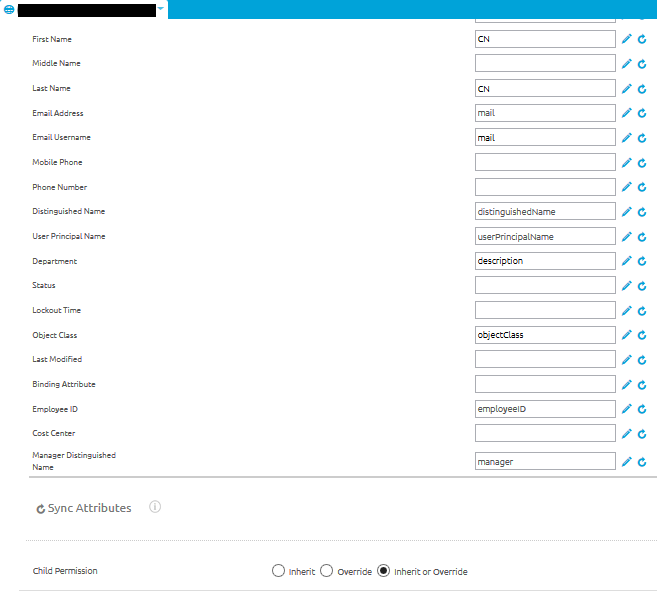Click into the Middle Name input field

[x=545, y=64]
